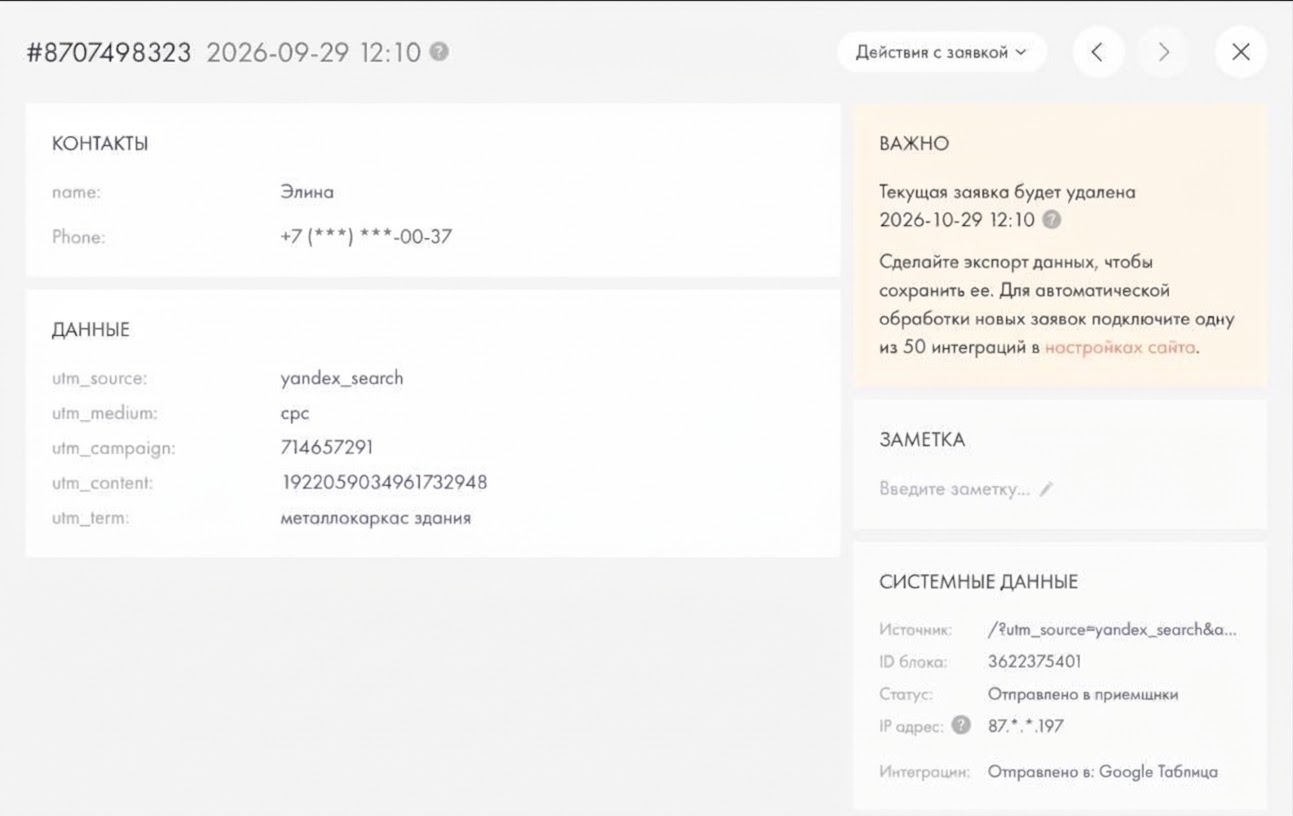The width and height of the screenshot is (1293, 816).
Task: Open the Действия с заявкой dropdown
Action: [x=941, y=52]
